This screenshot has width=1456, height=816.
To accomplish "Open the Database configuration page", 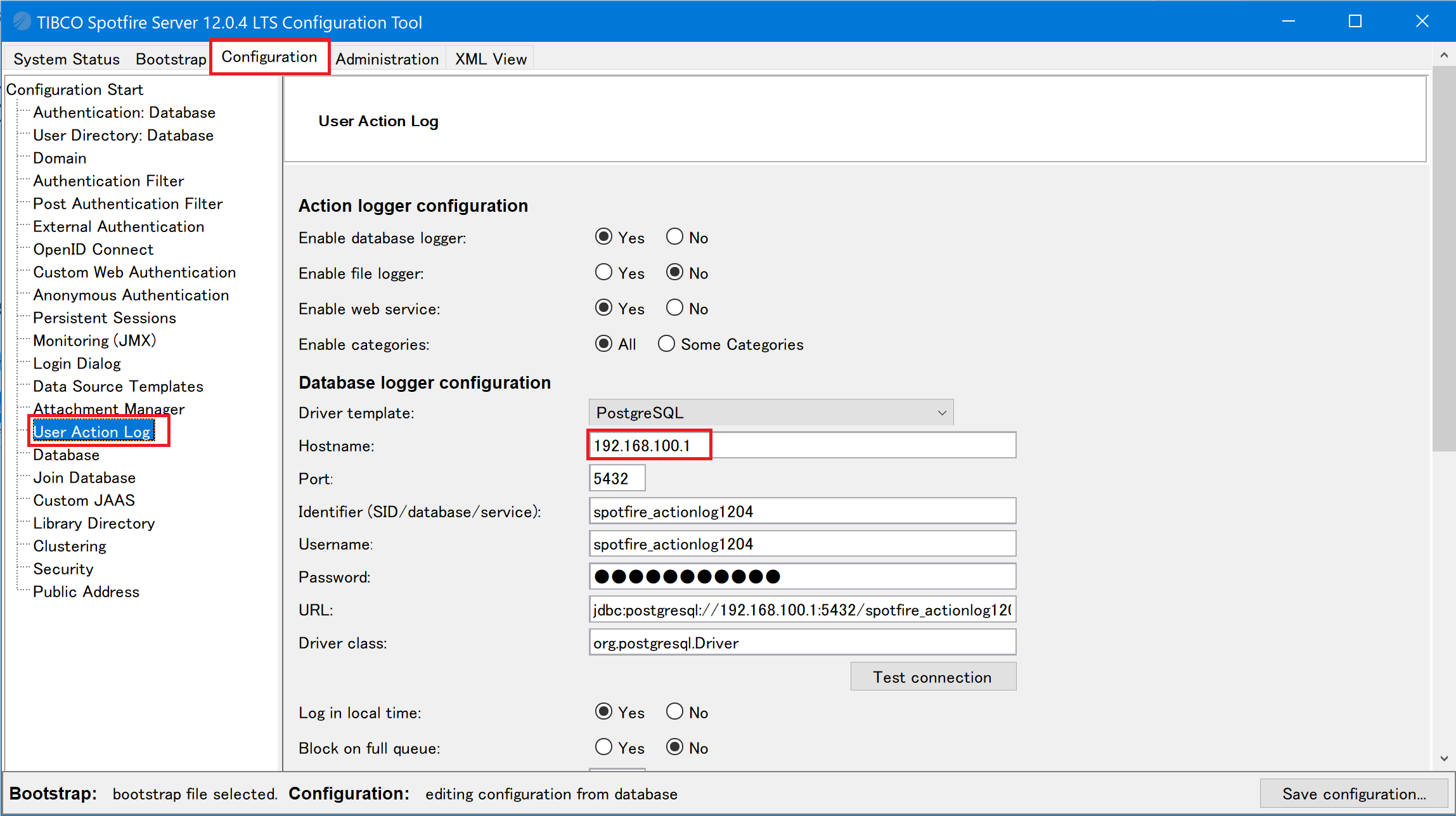I will click(x=66, y=455).
